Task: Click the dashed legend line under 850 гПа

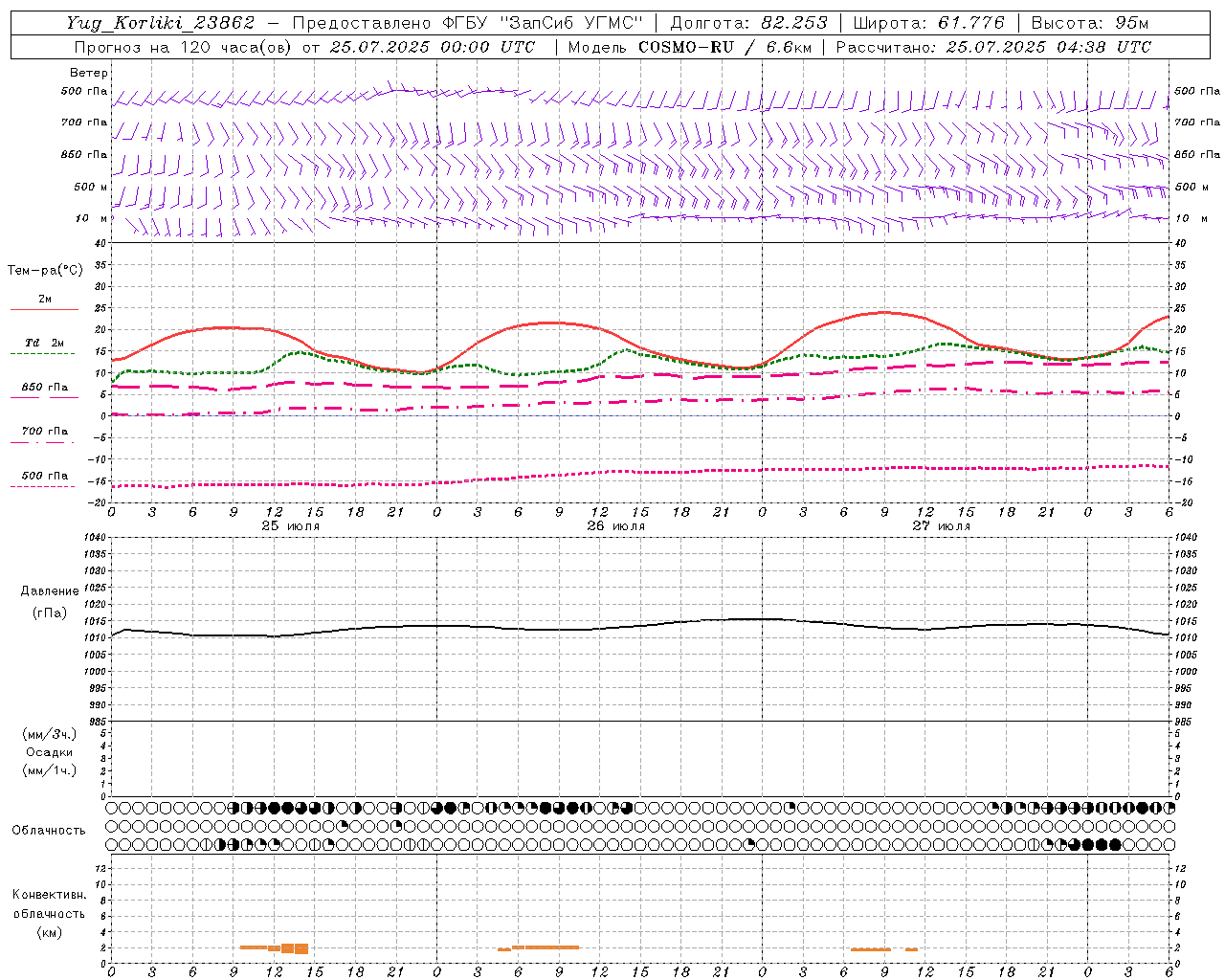Action: pos(42,397)
